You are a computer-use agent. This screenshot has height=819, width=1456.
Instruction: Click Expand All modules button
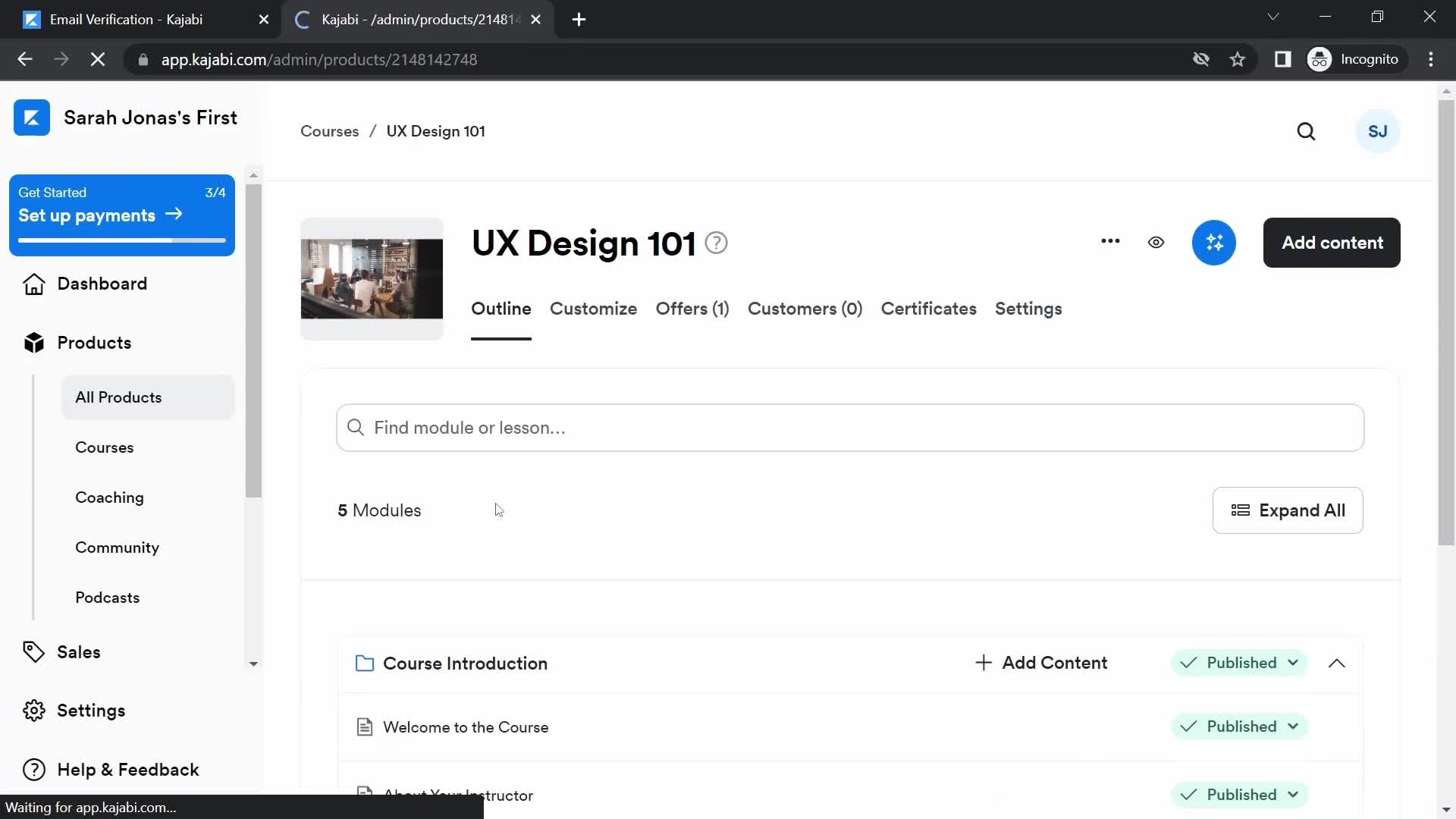point(1288,510)
